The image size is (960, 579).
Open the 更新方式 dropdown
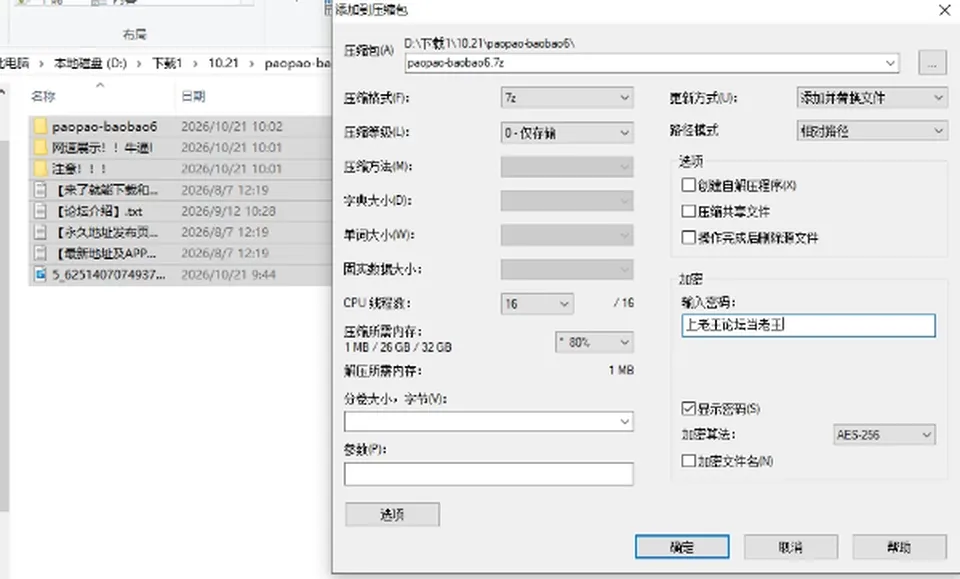pos(872,97)
